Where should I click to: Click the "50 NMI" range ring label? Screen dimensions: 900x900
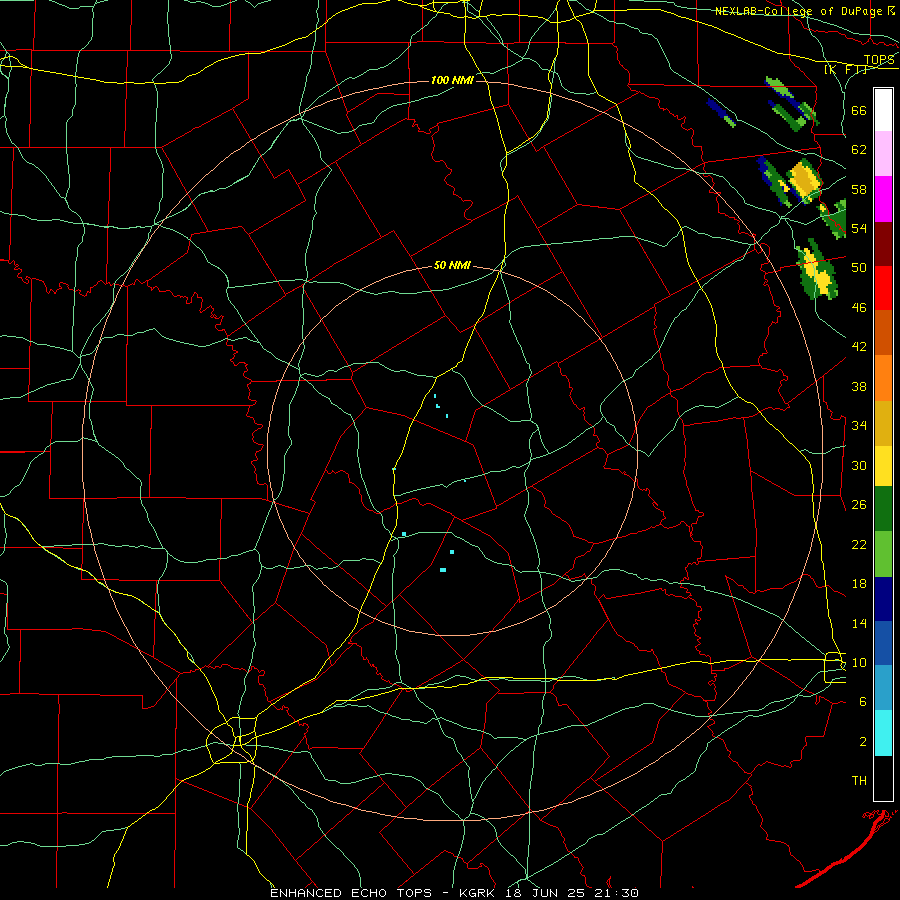pyautogui.click(x=452, y=265)
